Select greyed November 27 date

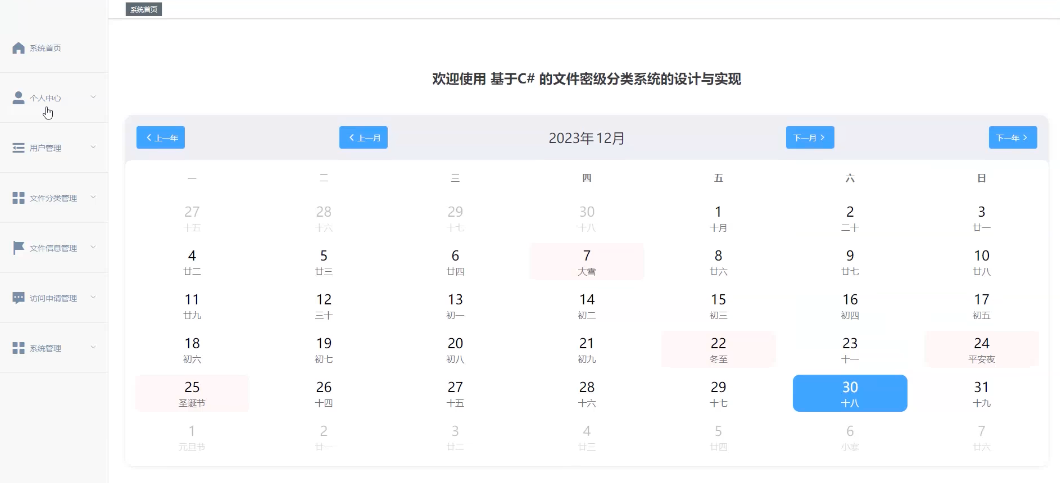(192, 218)
